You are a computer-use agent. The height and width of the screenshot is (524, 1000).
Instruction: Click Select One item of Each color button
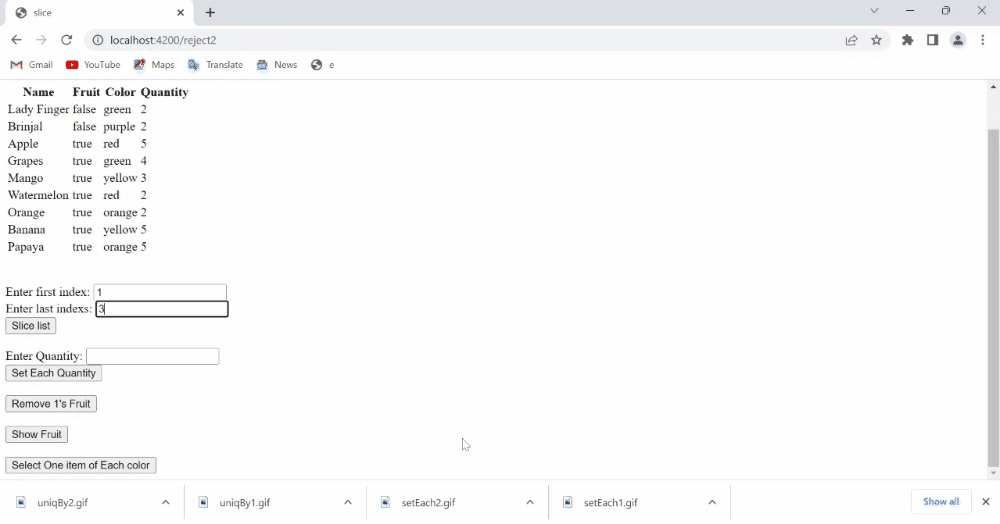80,465
